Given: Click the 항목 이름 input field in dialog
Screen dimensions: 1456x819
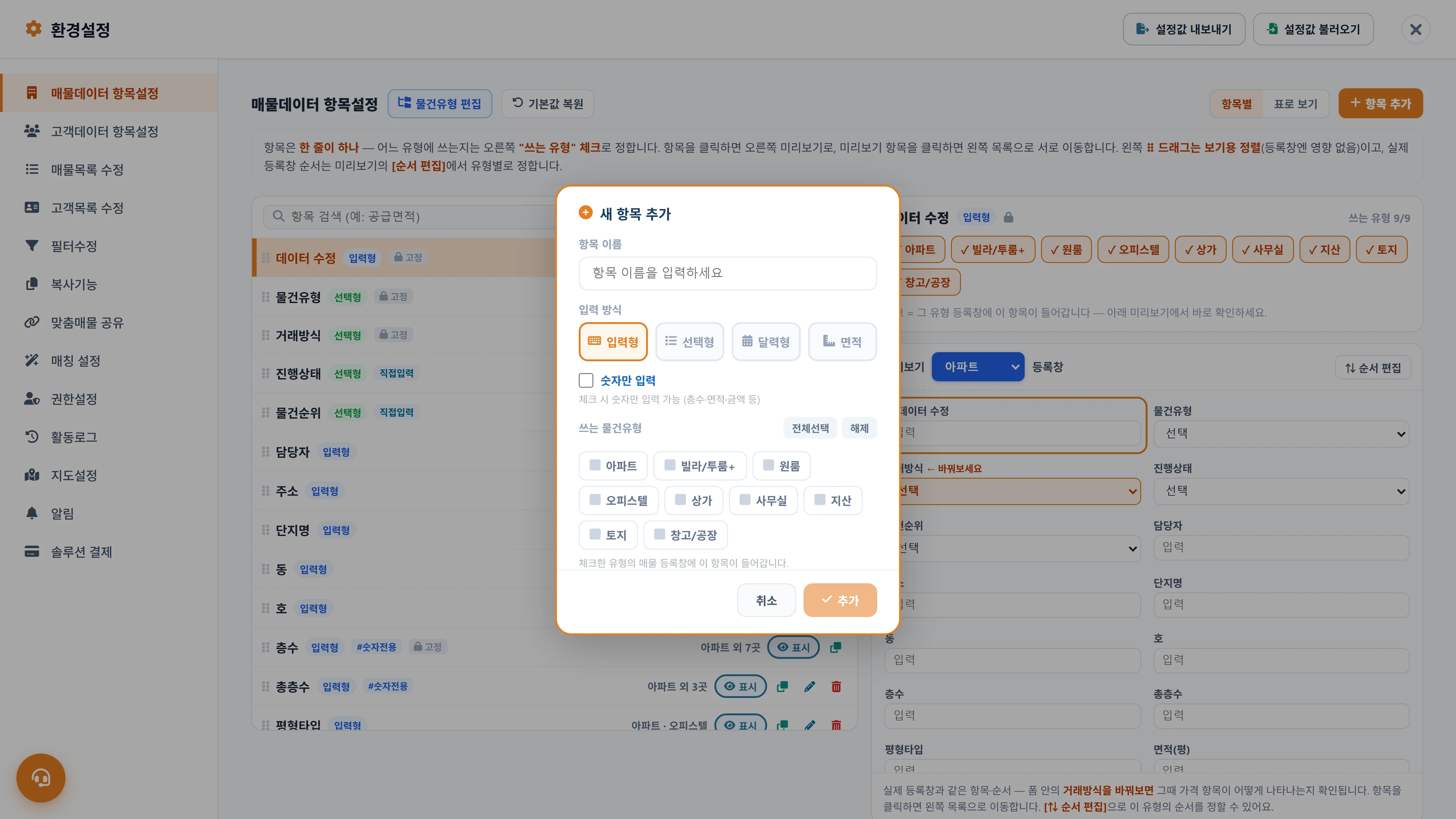Looking at the screenshot, I should pyautogui.click(x=727, y=273).
